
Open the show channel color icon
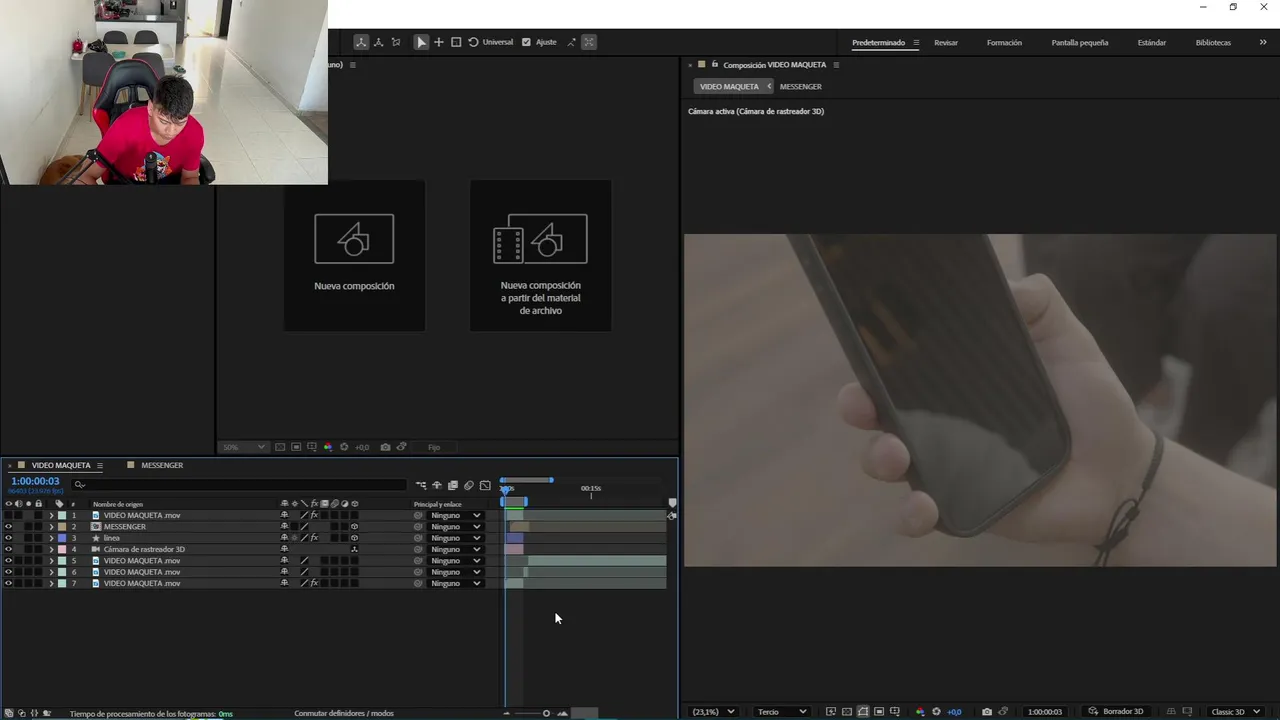click(920, 712)
